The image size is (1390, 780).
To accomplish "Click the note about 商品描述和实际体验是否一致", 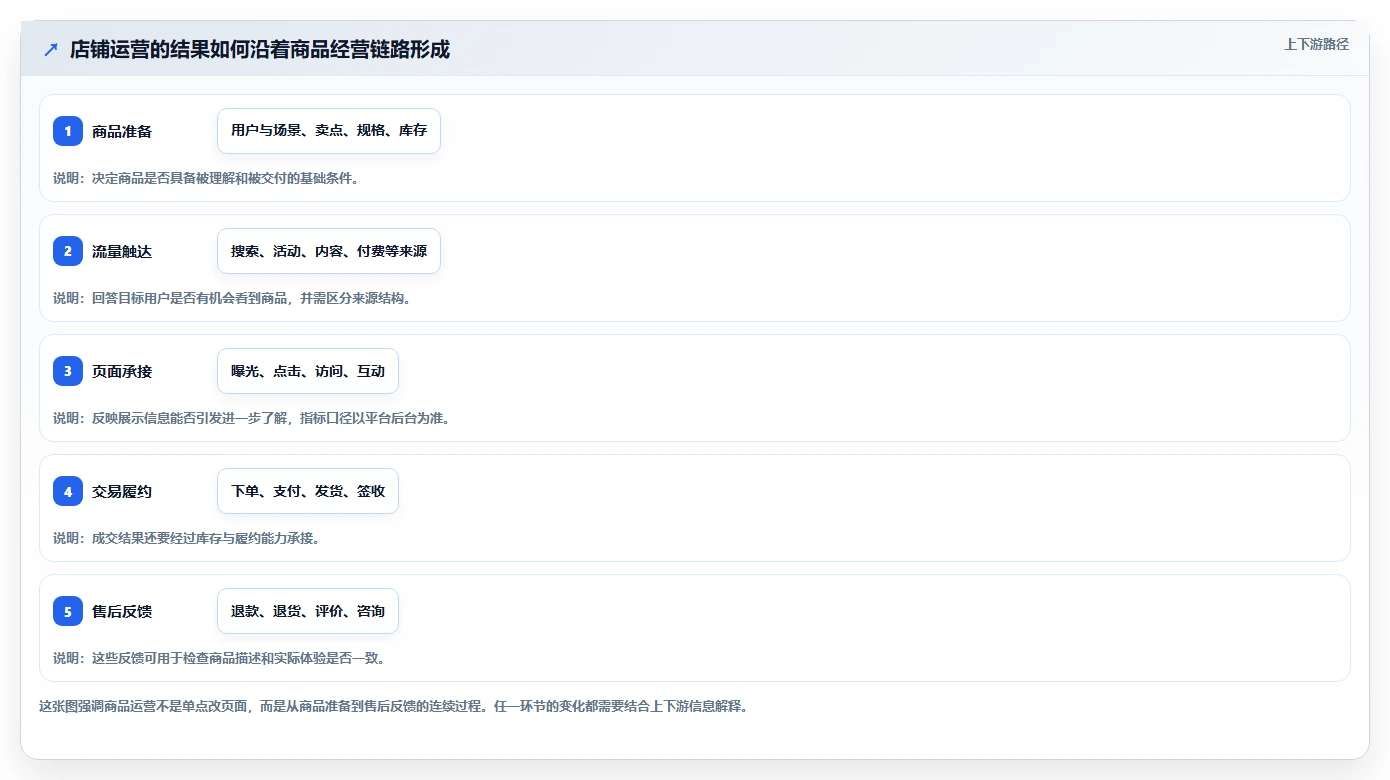I will point(219,658).
